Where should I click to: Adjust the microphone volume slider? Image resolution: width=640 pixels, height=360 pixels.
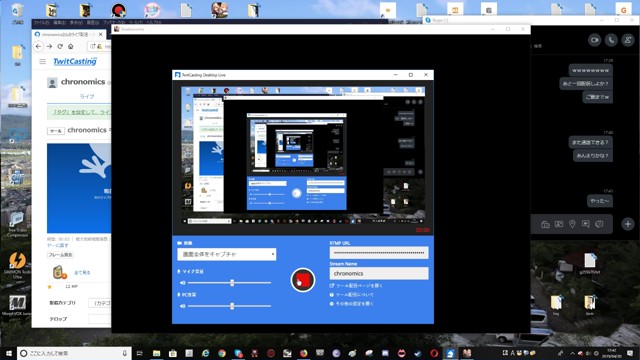(x=232, y=282)
